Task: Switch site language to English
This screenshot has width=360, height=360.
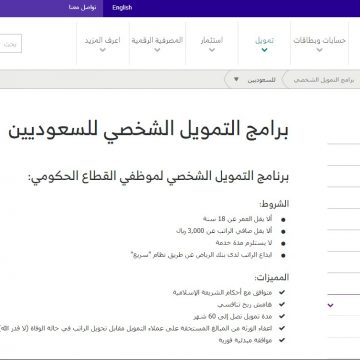Action: coord(122,8)
